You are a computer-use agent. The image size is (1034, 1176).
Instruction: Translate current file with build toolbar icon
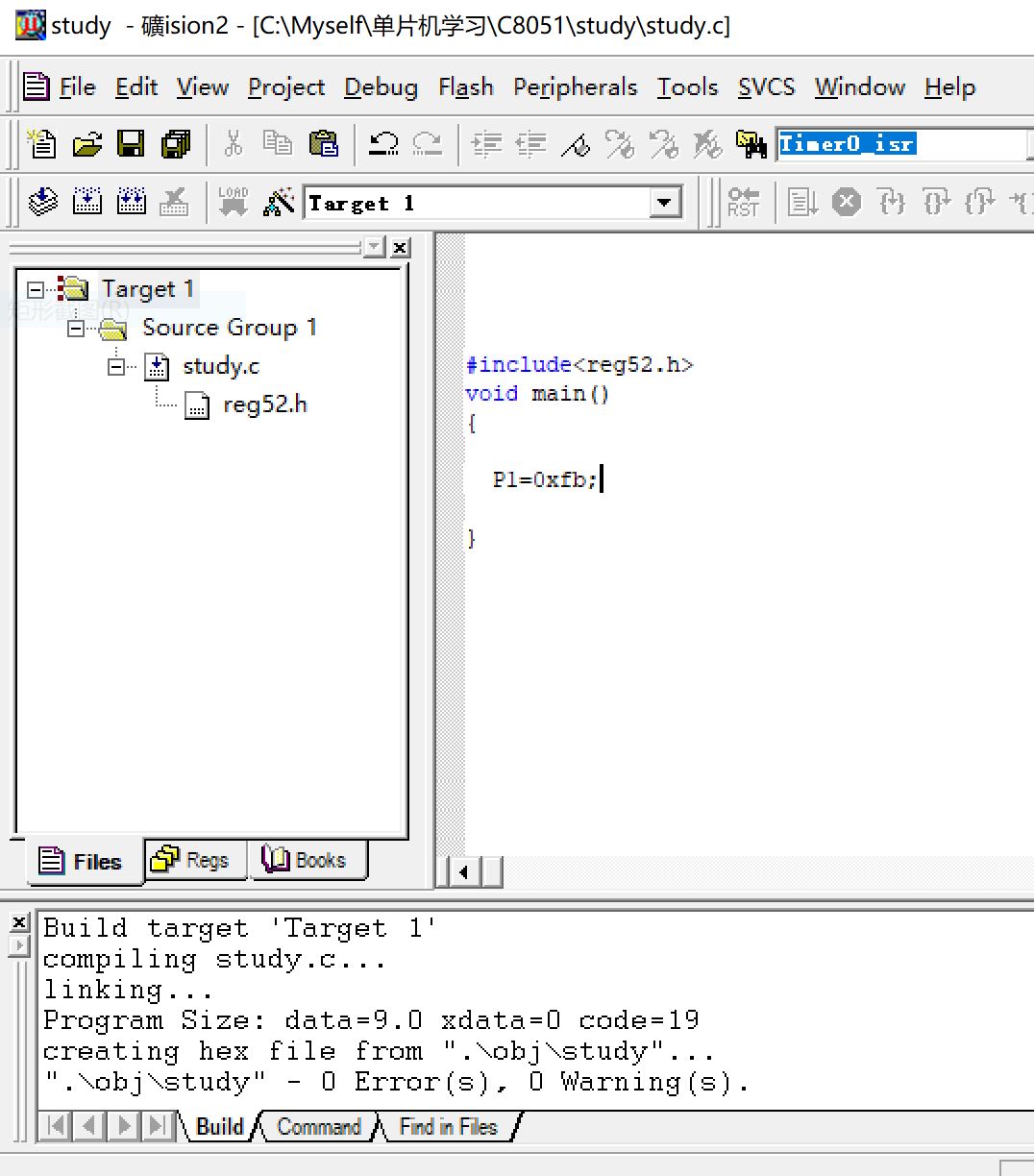(x=43, y=202)
